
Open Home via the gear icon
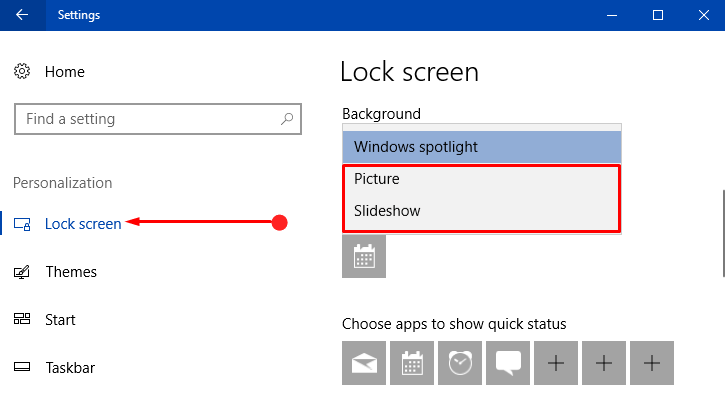coord(22,71)
